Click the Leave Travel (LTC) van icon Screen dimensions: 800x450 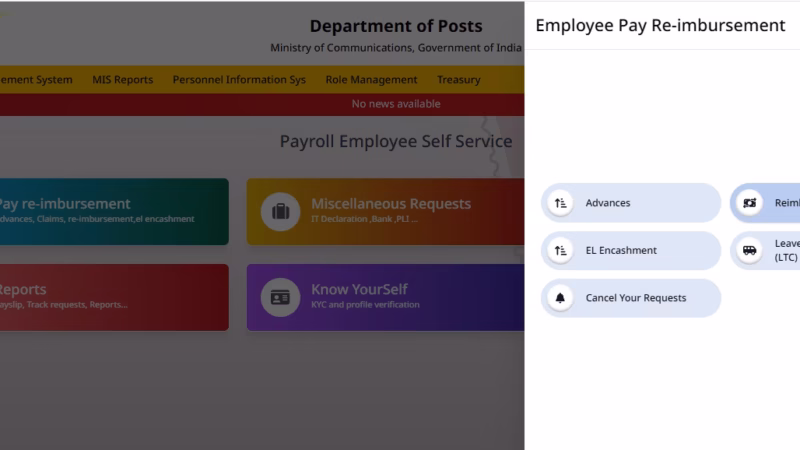[749, 251]
